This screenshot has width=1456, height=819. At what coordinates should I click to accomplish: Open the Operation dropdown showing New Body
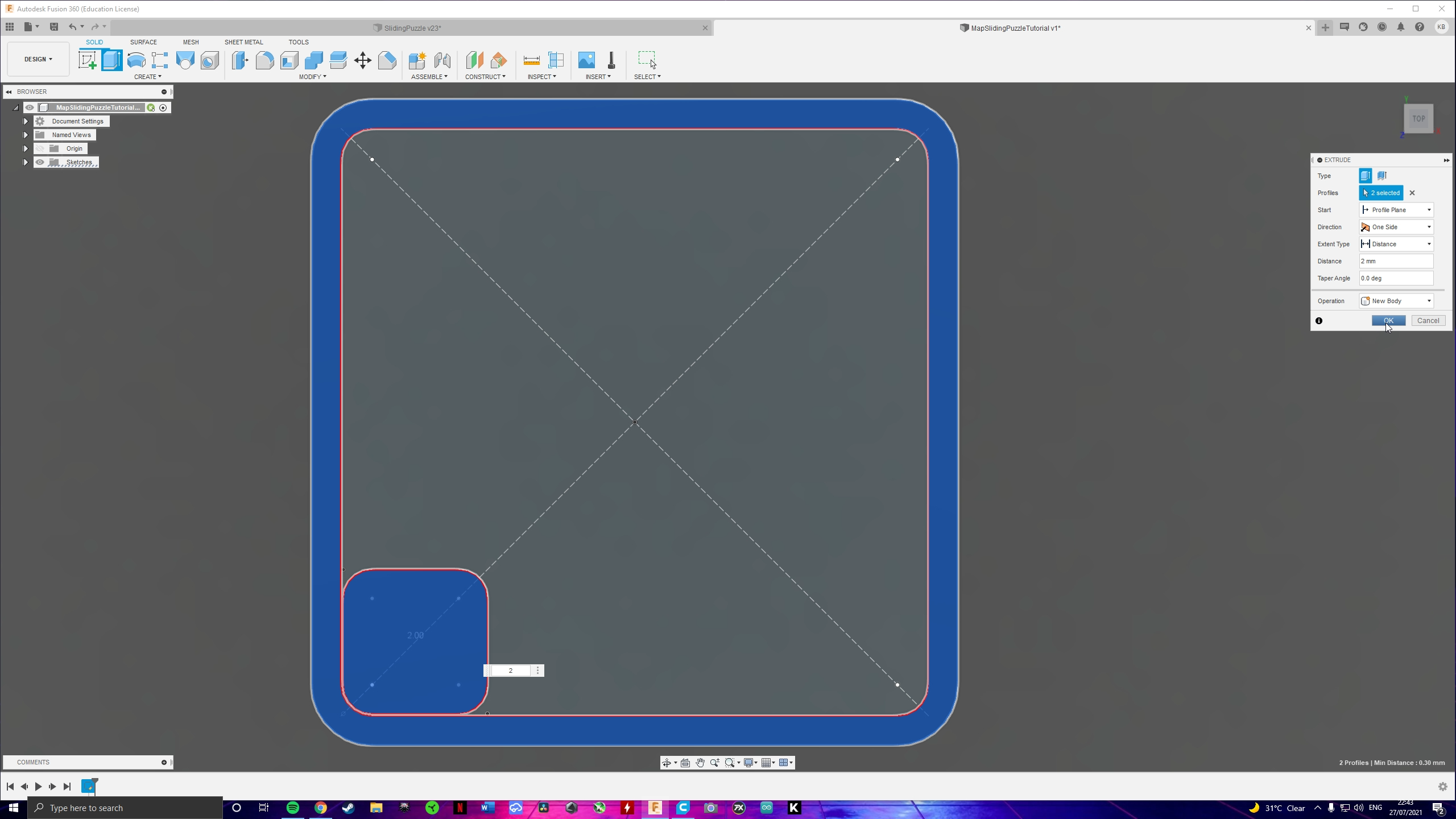pos(1395,300)
